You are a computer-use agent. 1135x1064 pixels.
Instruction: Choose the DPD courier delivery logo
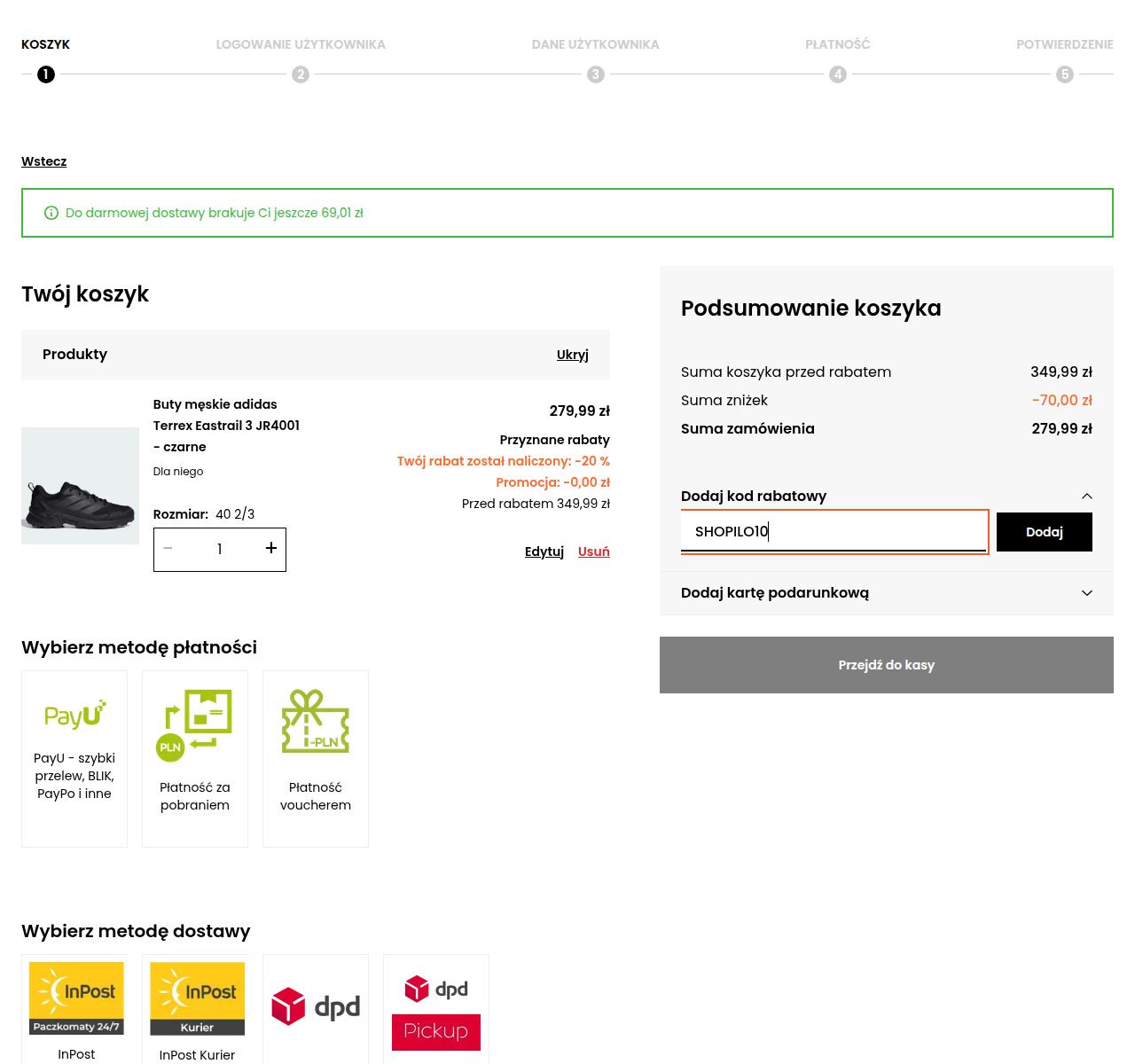coord(316,1006)
